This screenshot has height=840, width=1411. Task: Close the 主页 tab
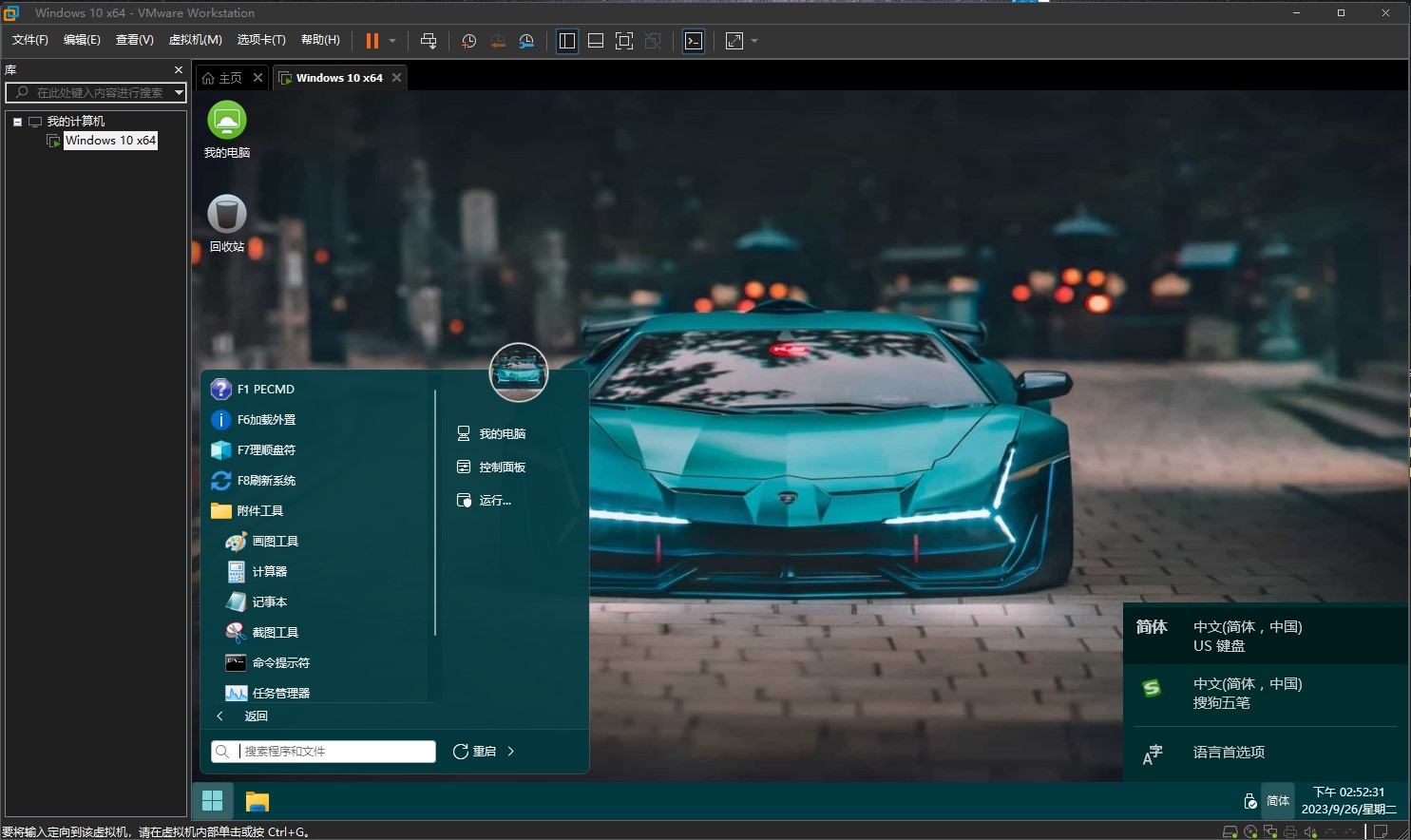point(257,78)
